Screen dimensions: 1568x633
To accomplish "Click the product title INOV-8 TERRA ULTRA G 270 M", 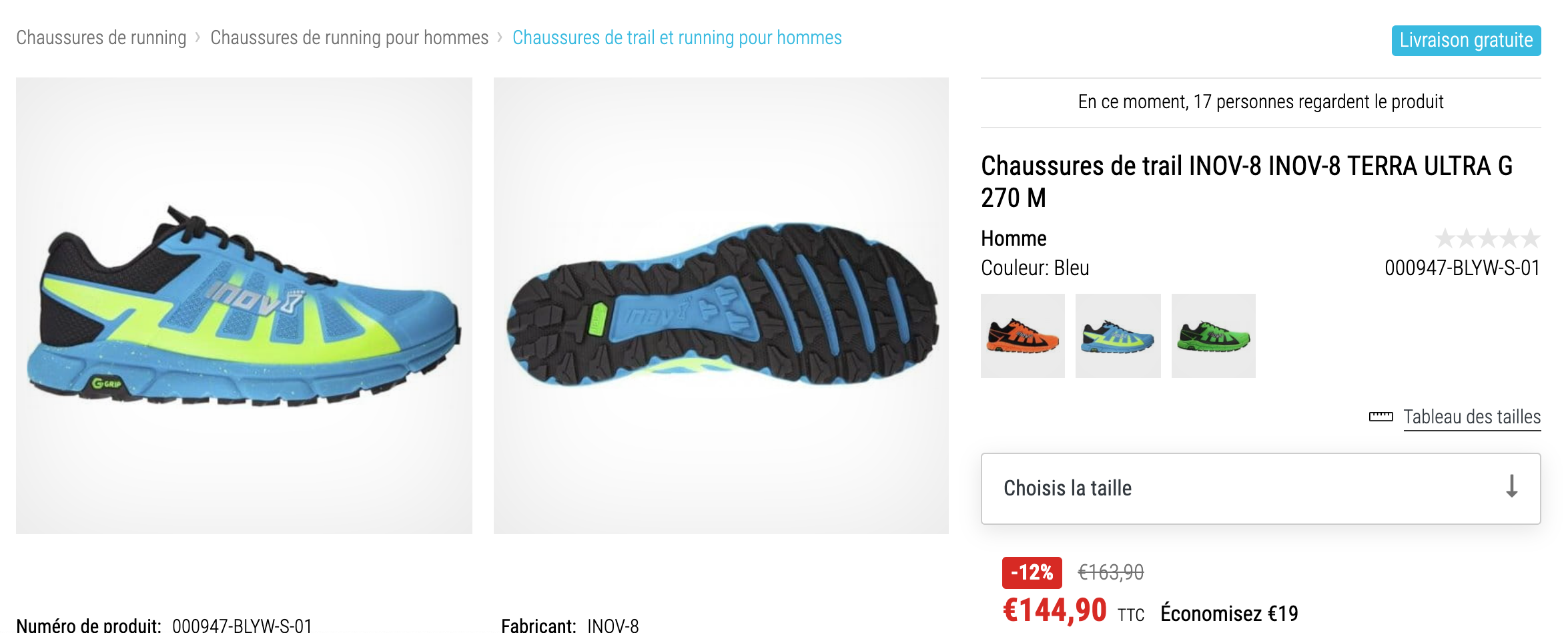I will tap(1246, 182).
